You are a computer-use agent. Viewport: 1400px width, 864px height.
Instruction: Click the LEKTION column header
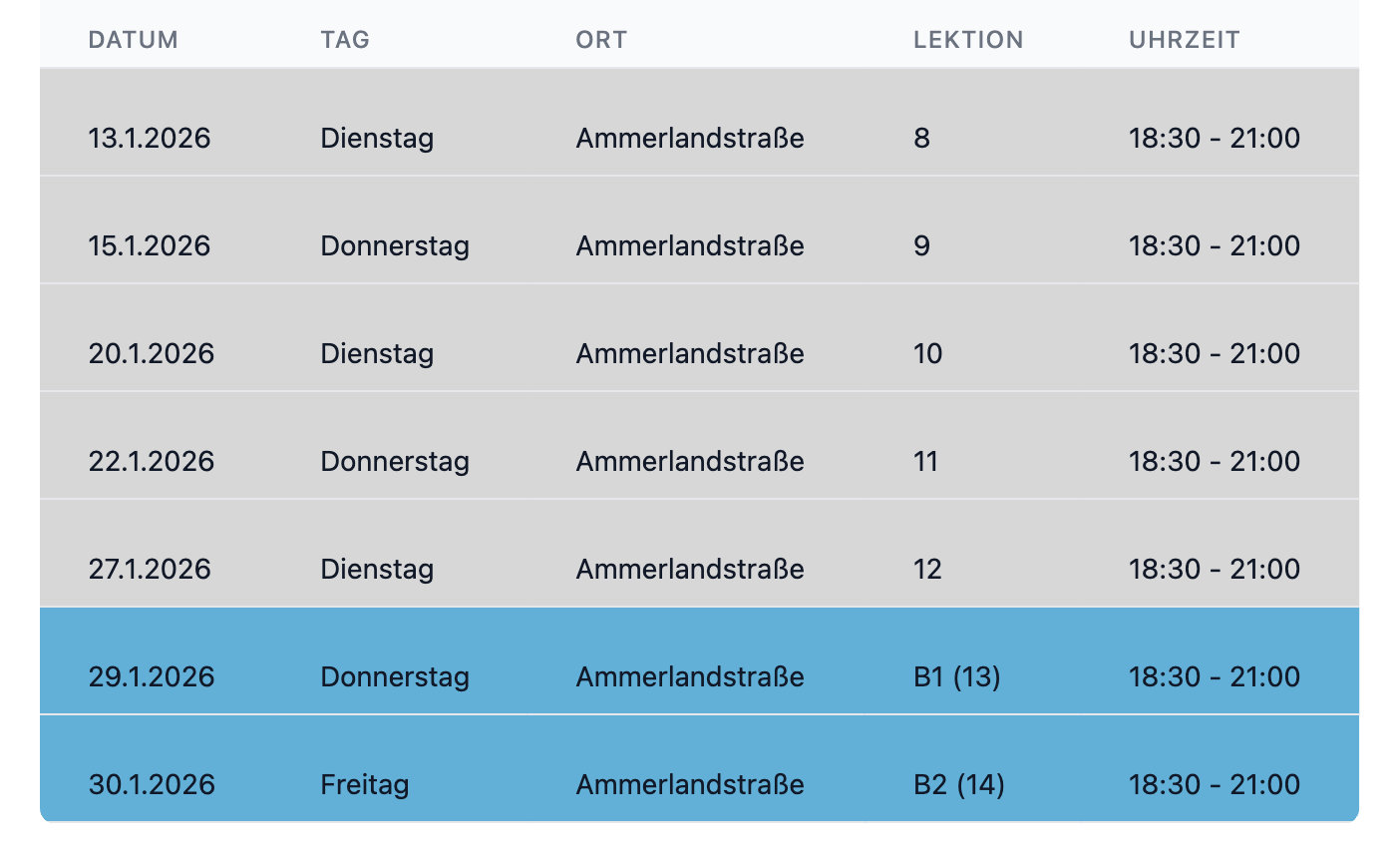click(x=968, y=40)
